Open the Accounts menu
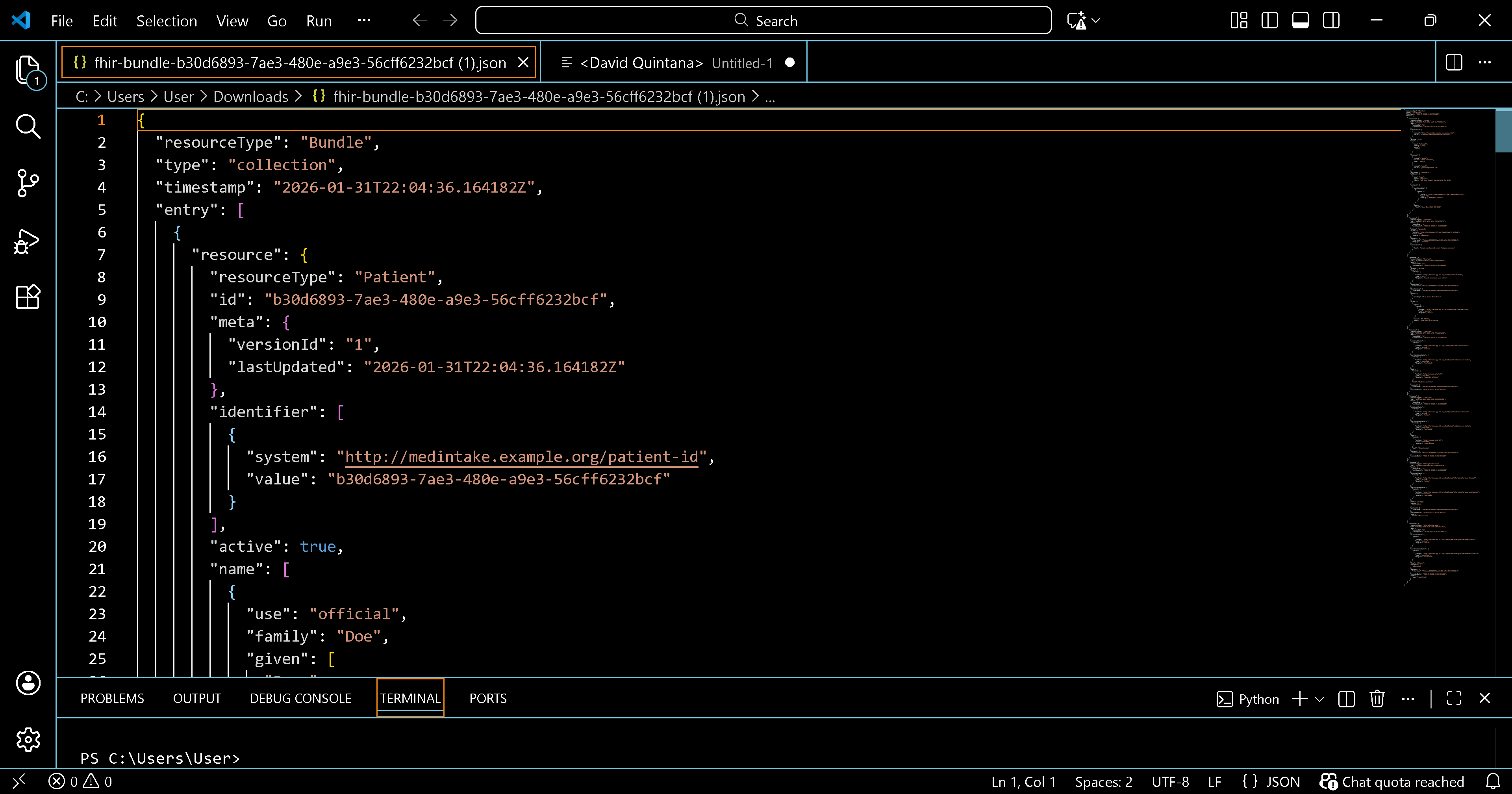 coord(28,683)
